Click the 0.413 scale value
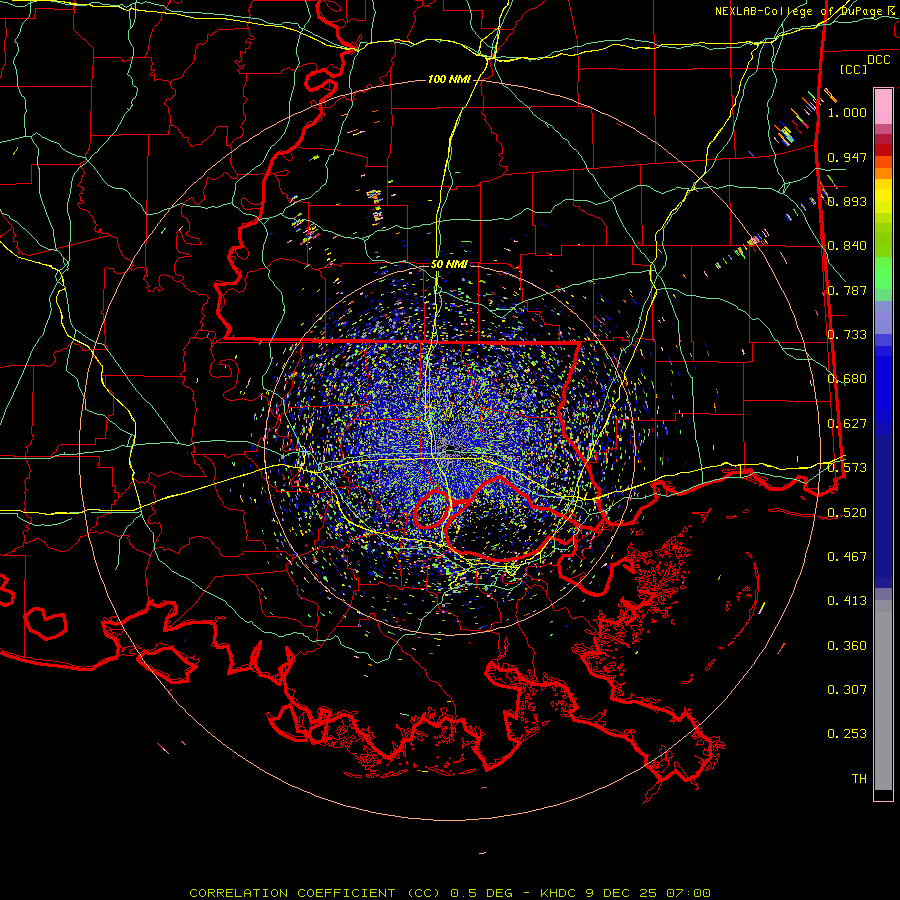 [847, 601]
